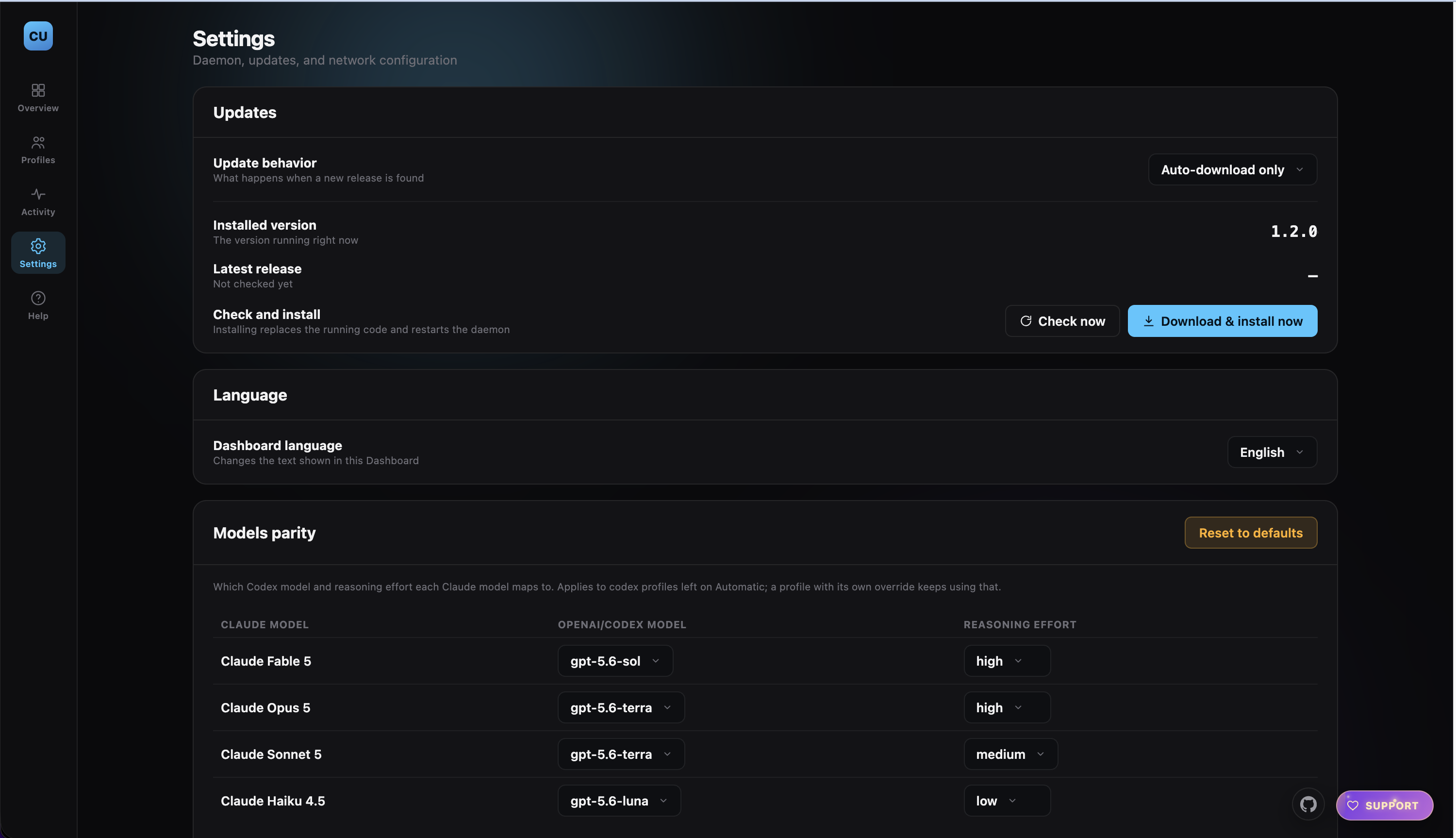Click the Latest release label

(257, 269)
